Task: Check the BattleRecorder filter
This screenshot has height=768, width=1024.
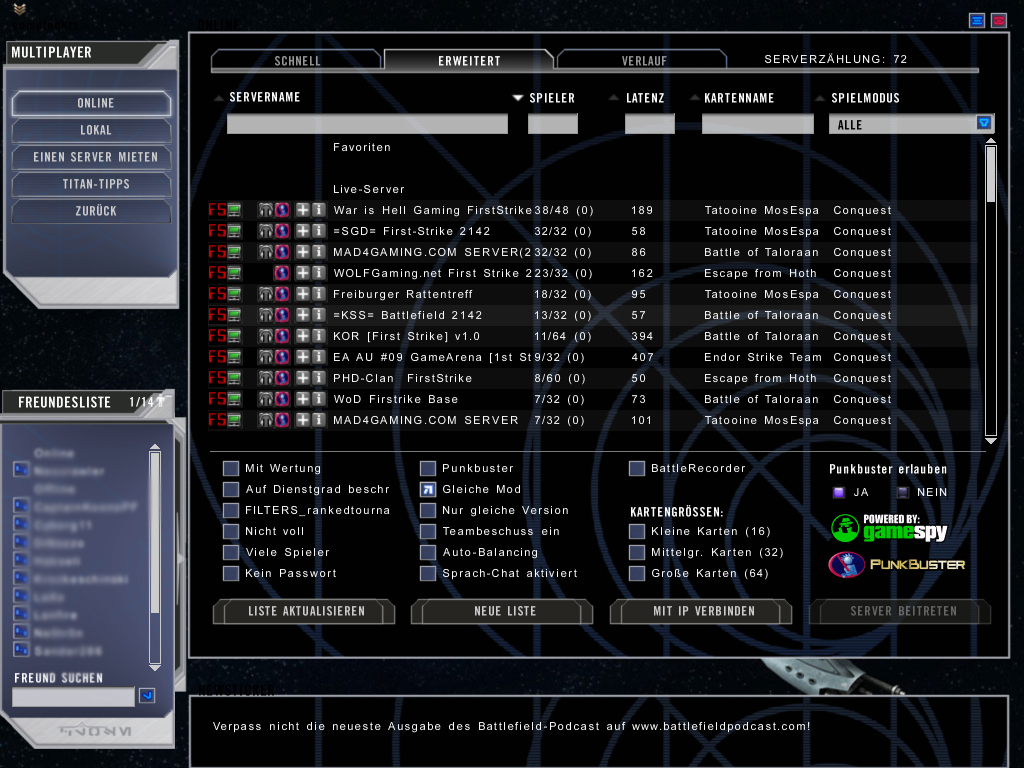Action: (x=637, y=468)
